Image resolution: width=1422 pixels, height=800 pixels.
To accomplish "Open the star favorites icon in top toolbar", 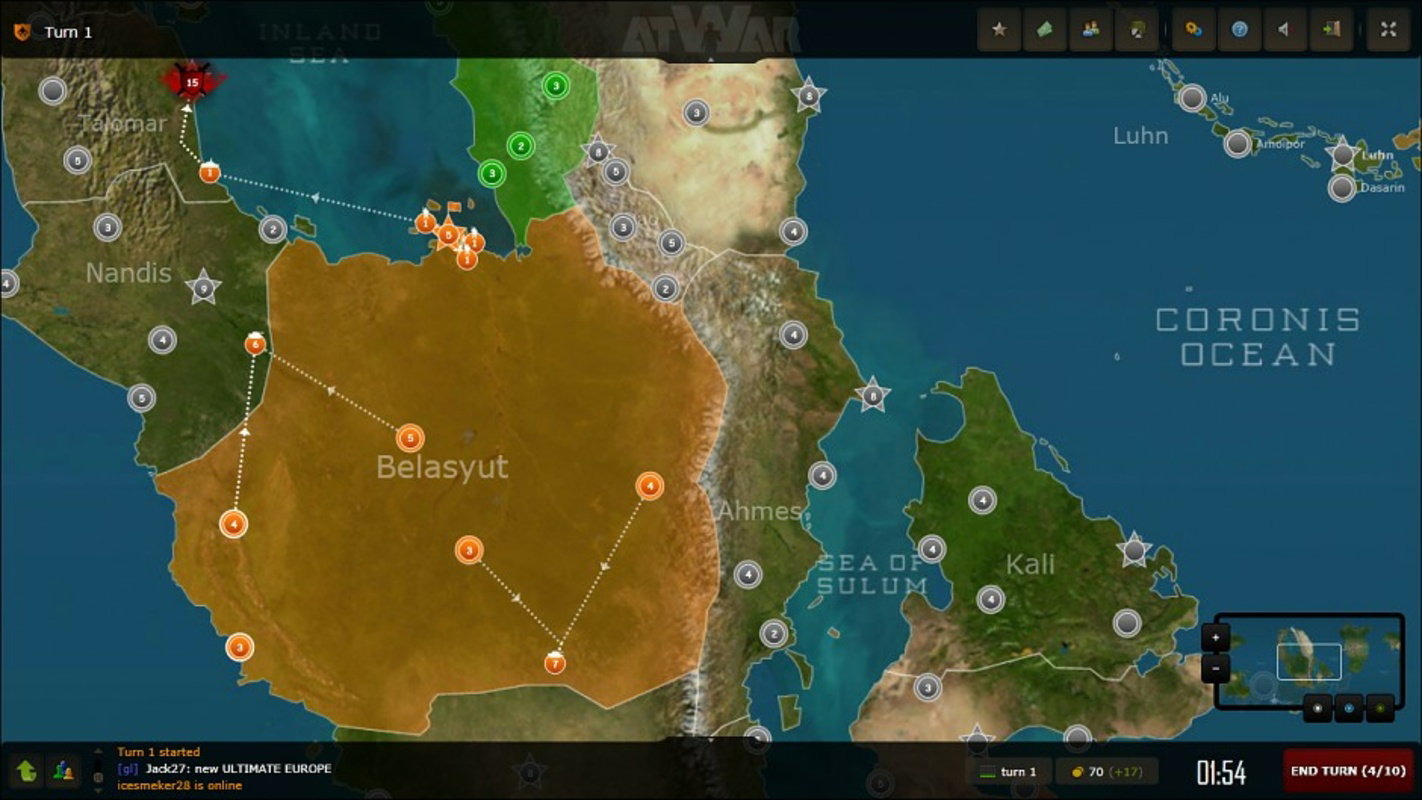I will [998, 29].
